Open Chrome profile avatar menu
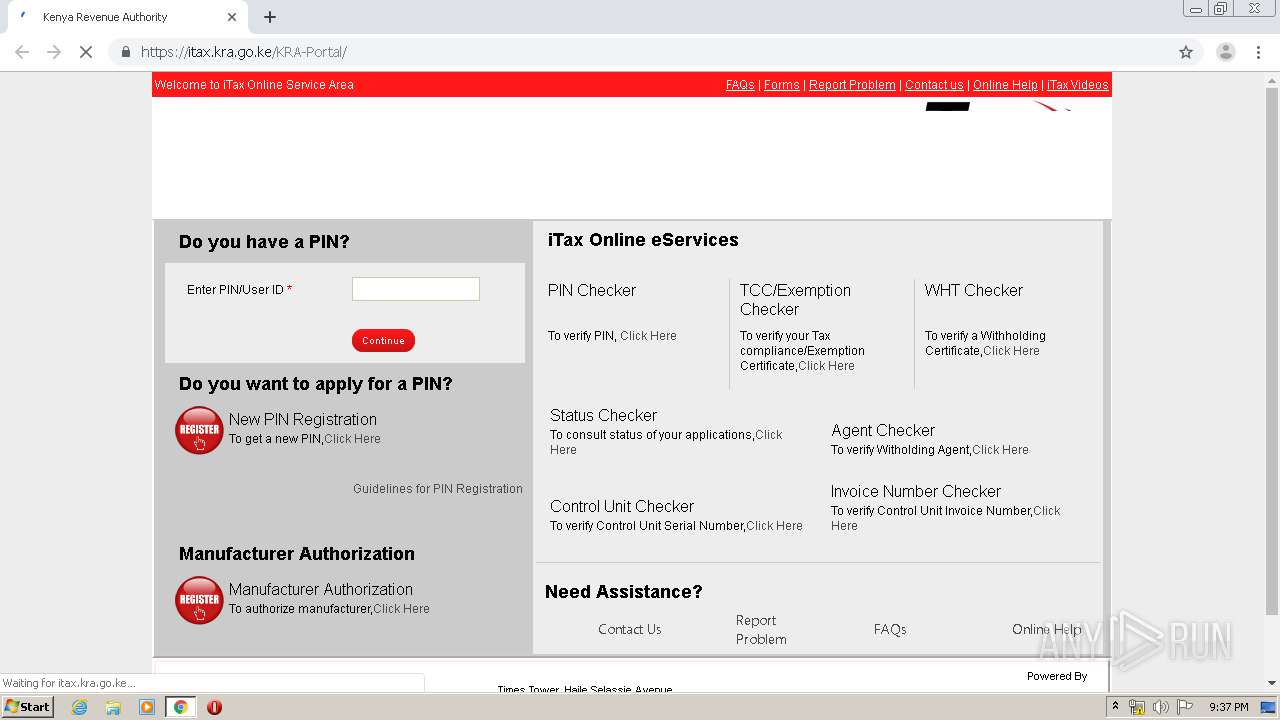The height and width of the screenshot is (720, 1280). 1225,52
